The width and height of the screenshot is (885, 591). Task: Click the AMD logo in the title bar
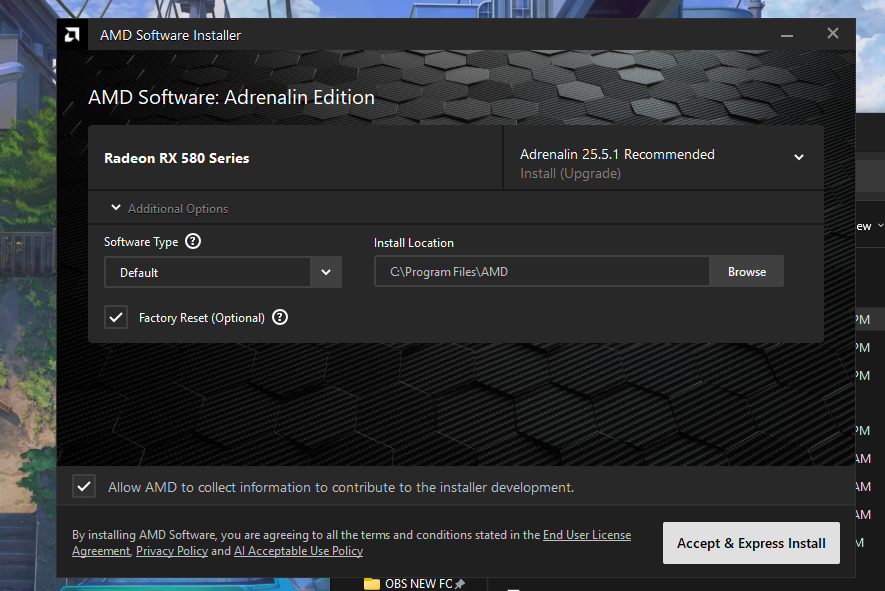[72, 35]
